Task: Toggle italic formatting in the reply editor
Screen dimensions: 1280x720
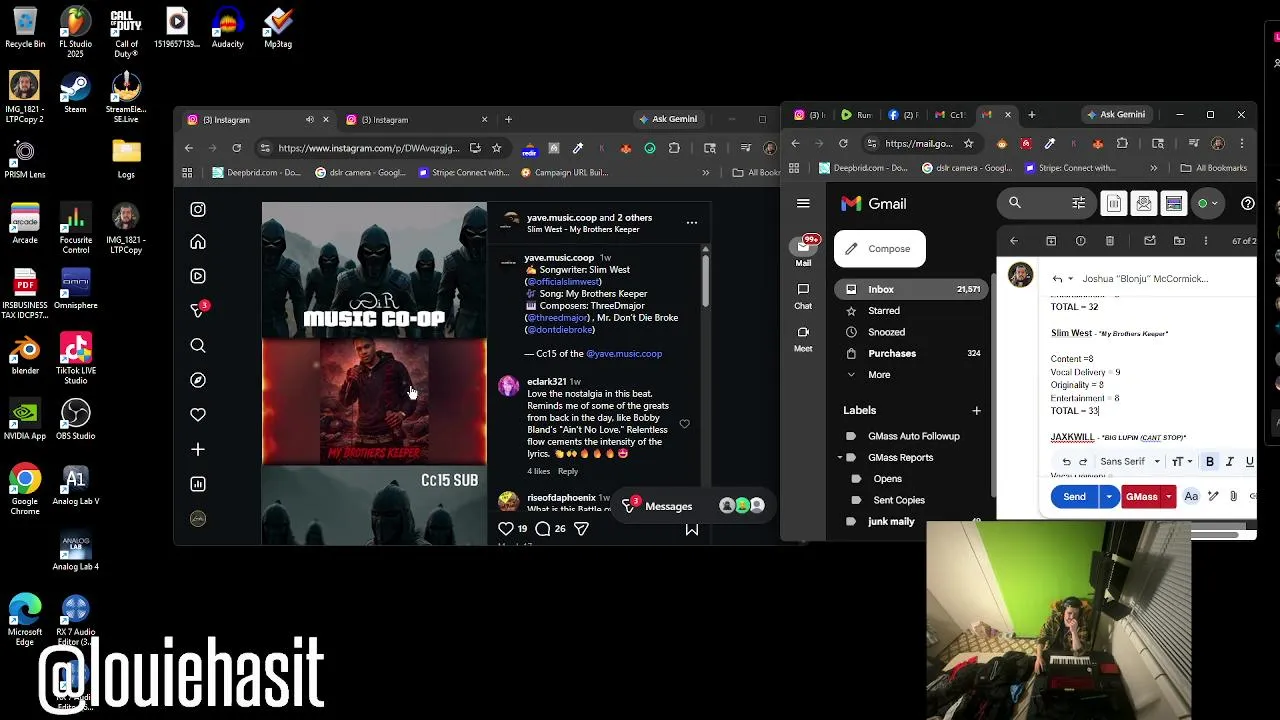Action: click(1229, 462)
